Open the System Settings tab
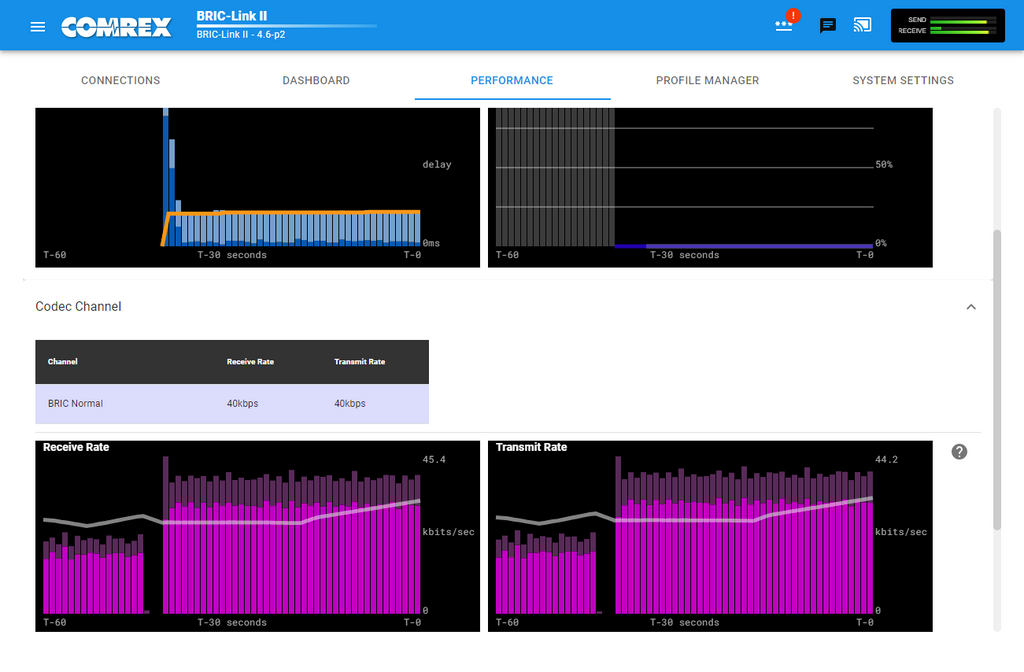 click(903, 80)
